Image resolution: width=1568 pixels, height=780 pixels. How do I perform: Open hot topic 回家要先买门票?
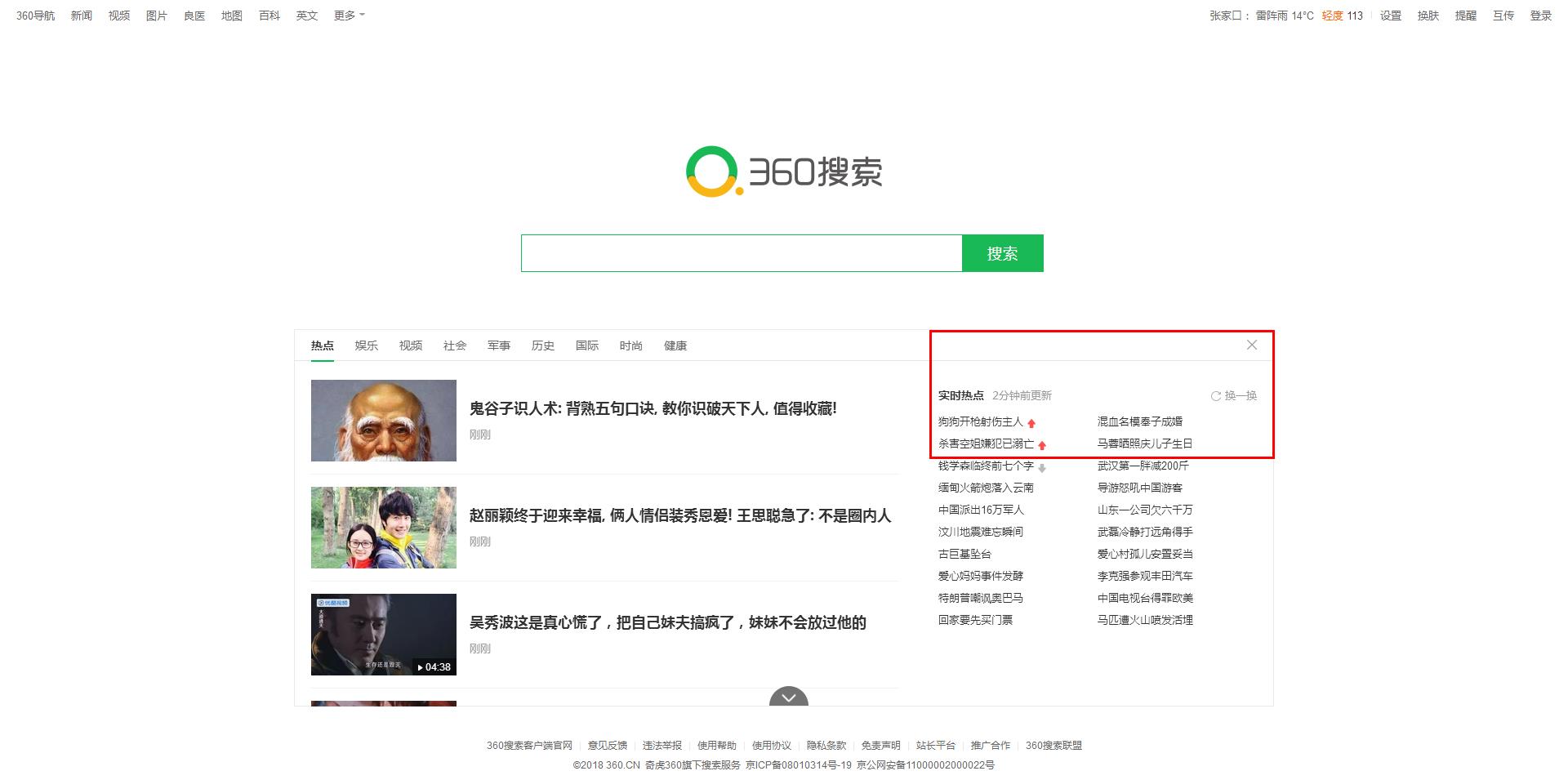(975, 620)
